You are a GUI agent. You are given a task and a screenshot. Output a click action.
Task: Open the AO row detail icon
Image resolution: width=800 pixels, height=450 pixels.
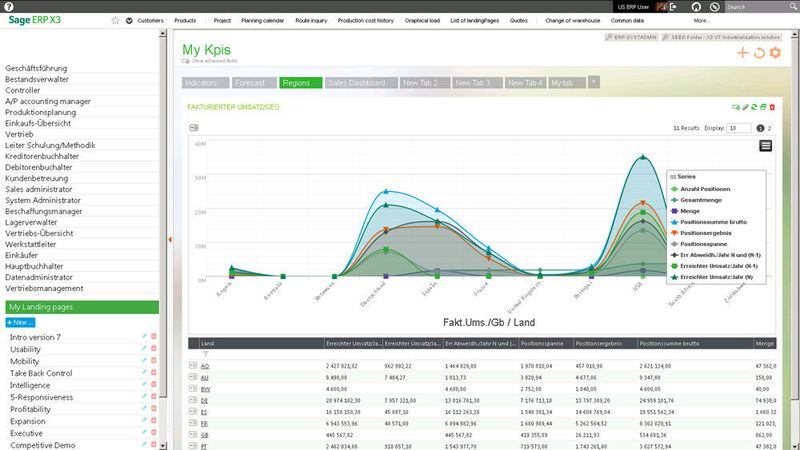193,365
